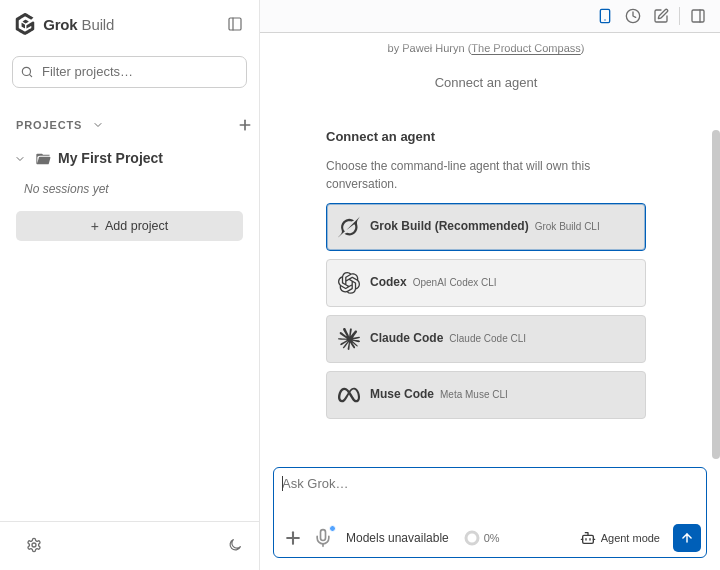
Task: Choose the Claude Code agent
Action: click(x=486, y=339)
